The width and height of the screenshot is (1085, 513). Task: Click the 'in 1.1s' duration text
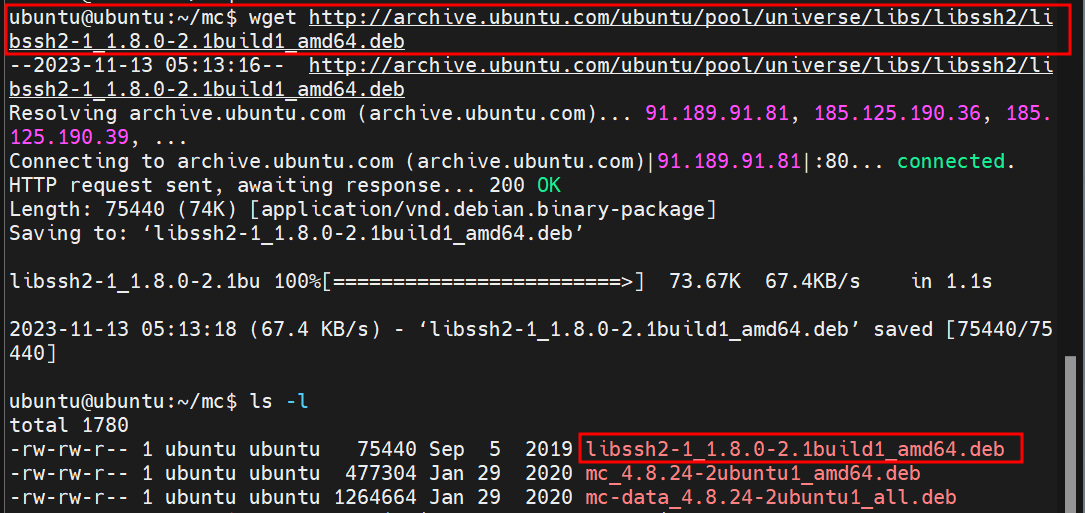pos(951,282)
